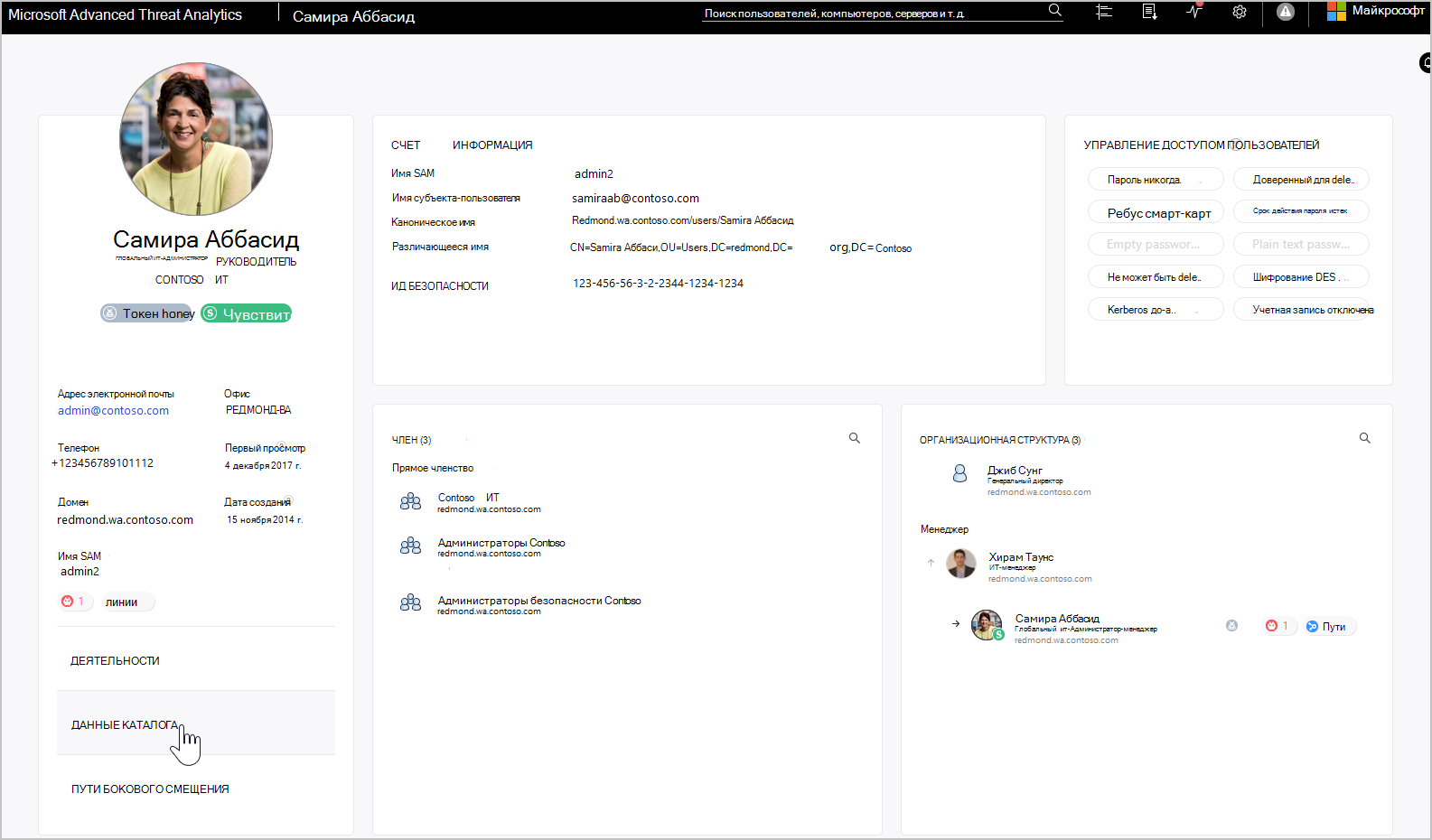Click the Пути lateral paths button

1327,627
